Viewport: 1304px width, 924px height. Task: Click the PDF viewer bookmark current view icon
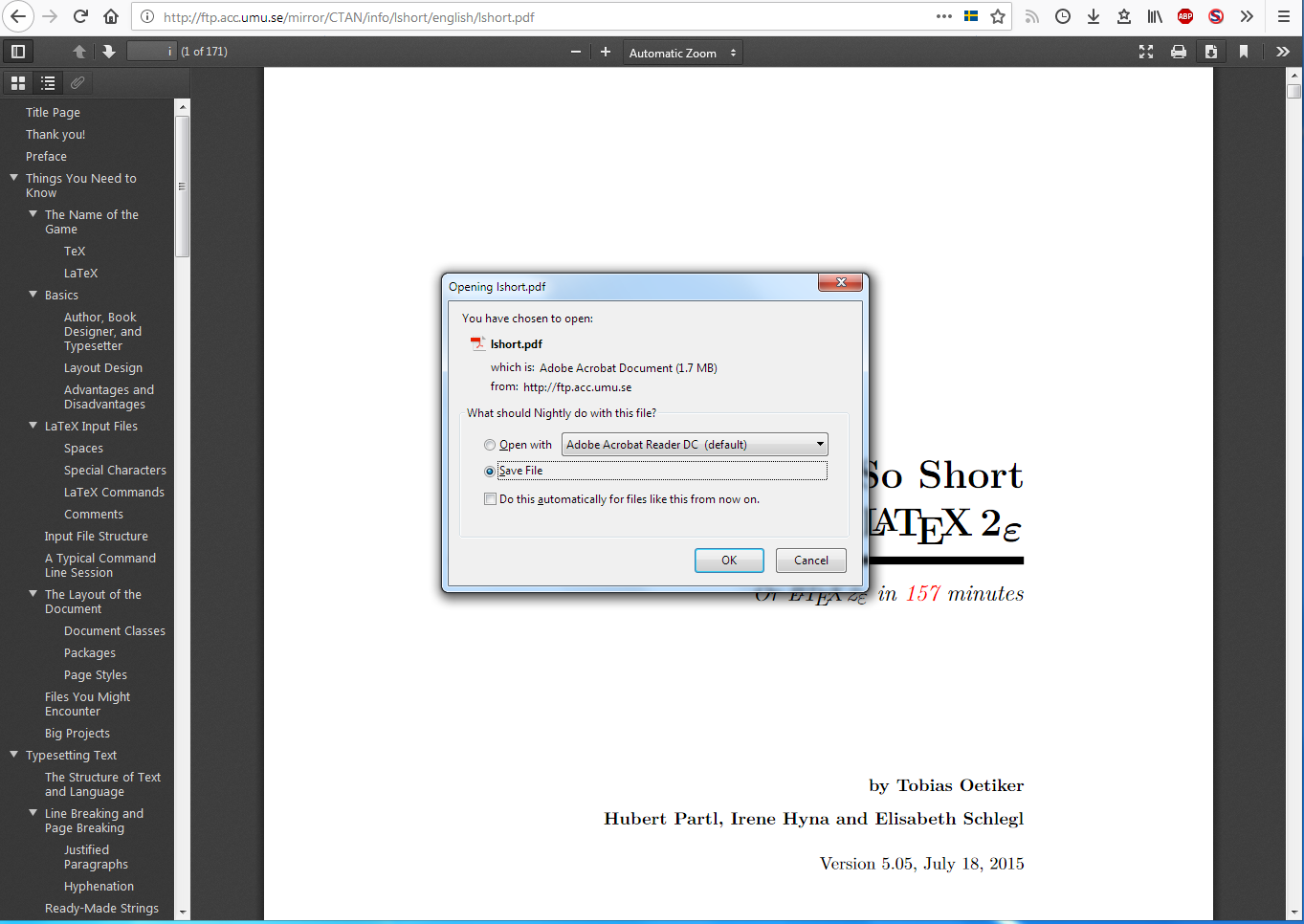[1244, 52]
